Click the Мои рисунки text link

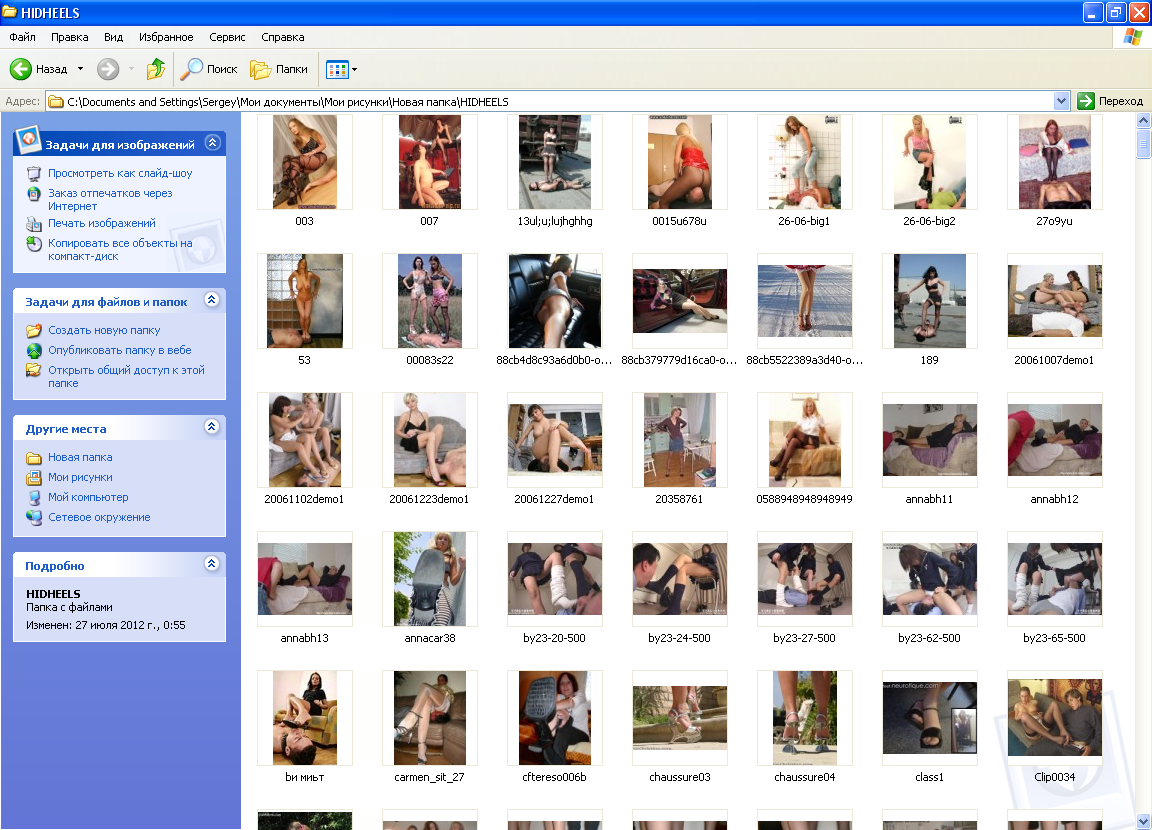80,477
